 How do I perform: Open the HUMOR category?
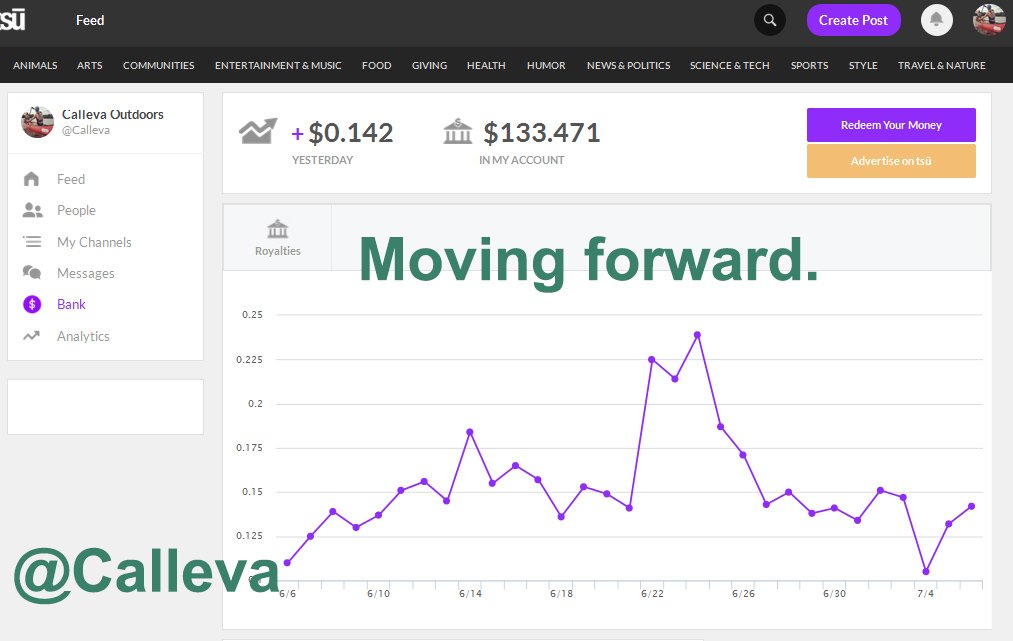[x=546, y=65]
